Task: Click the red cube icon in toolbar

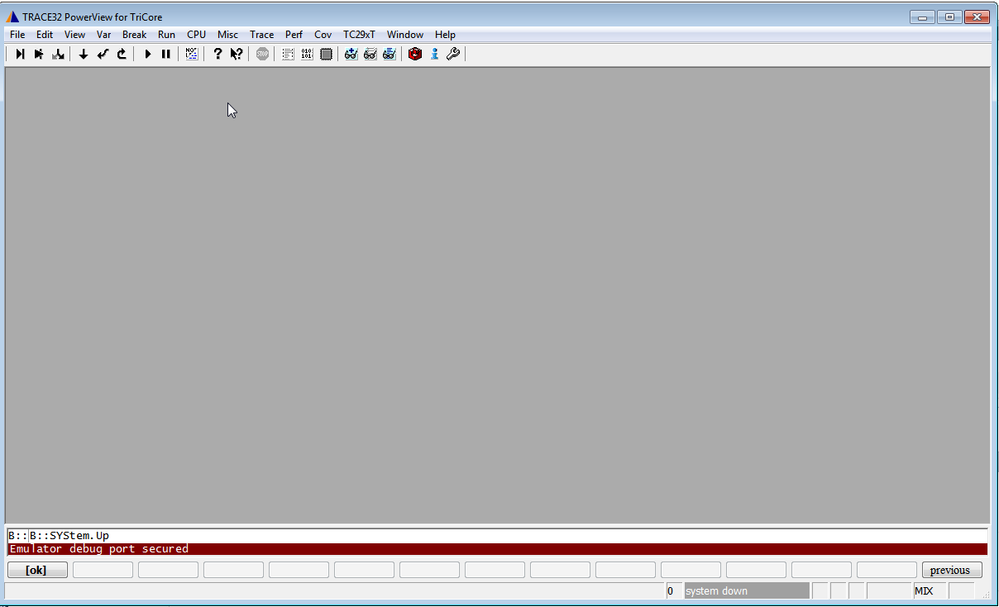Action: (415, 54)
